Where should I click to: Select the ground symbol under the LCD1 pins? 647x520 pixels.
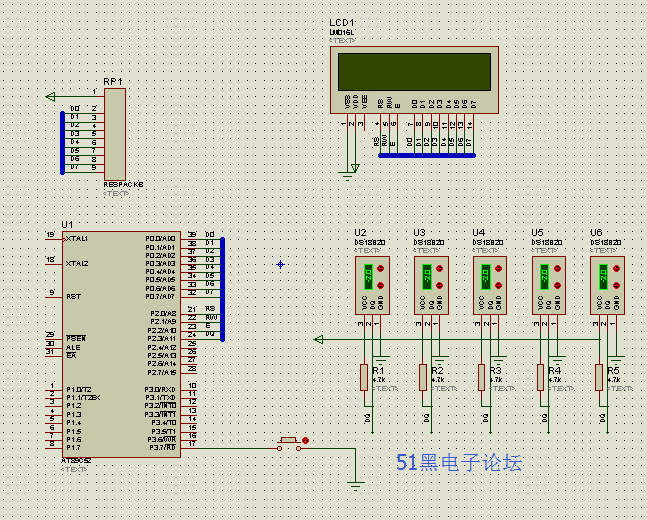(x=347, y=176)
